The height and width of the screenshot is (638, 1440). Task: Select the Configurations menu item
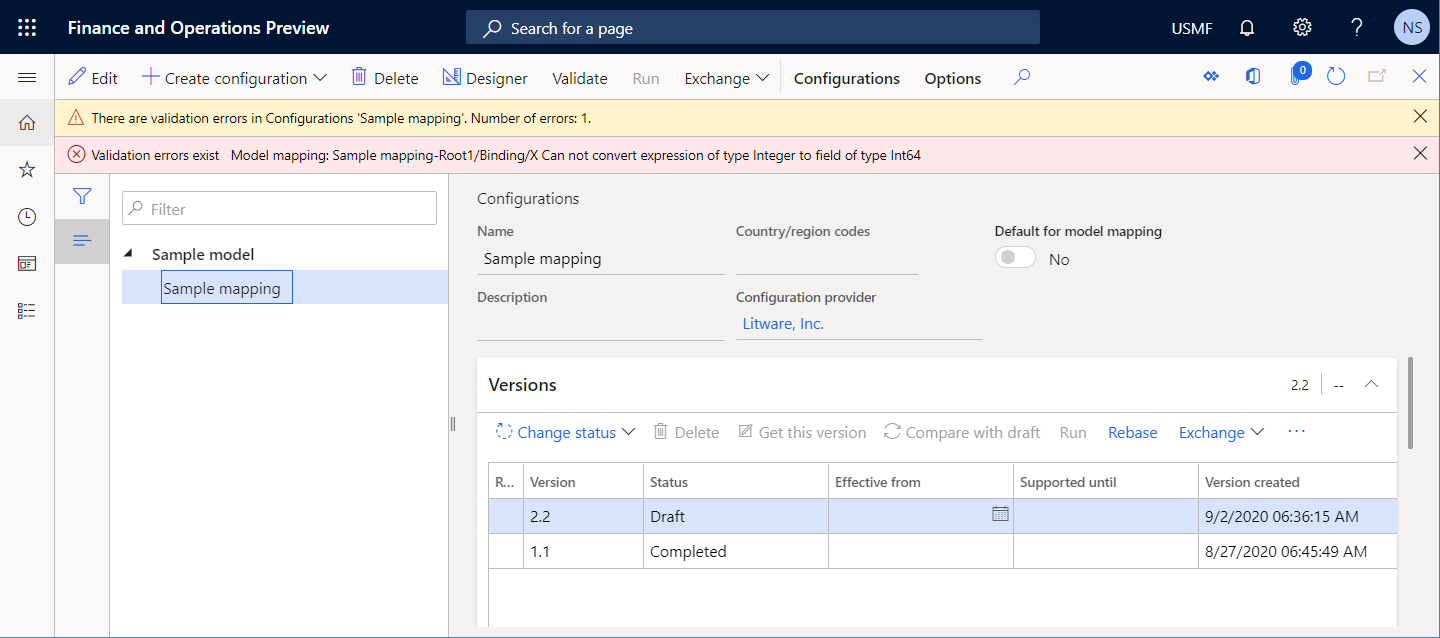[x=846, y=77]
